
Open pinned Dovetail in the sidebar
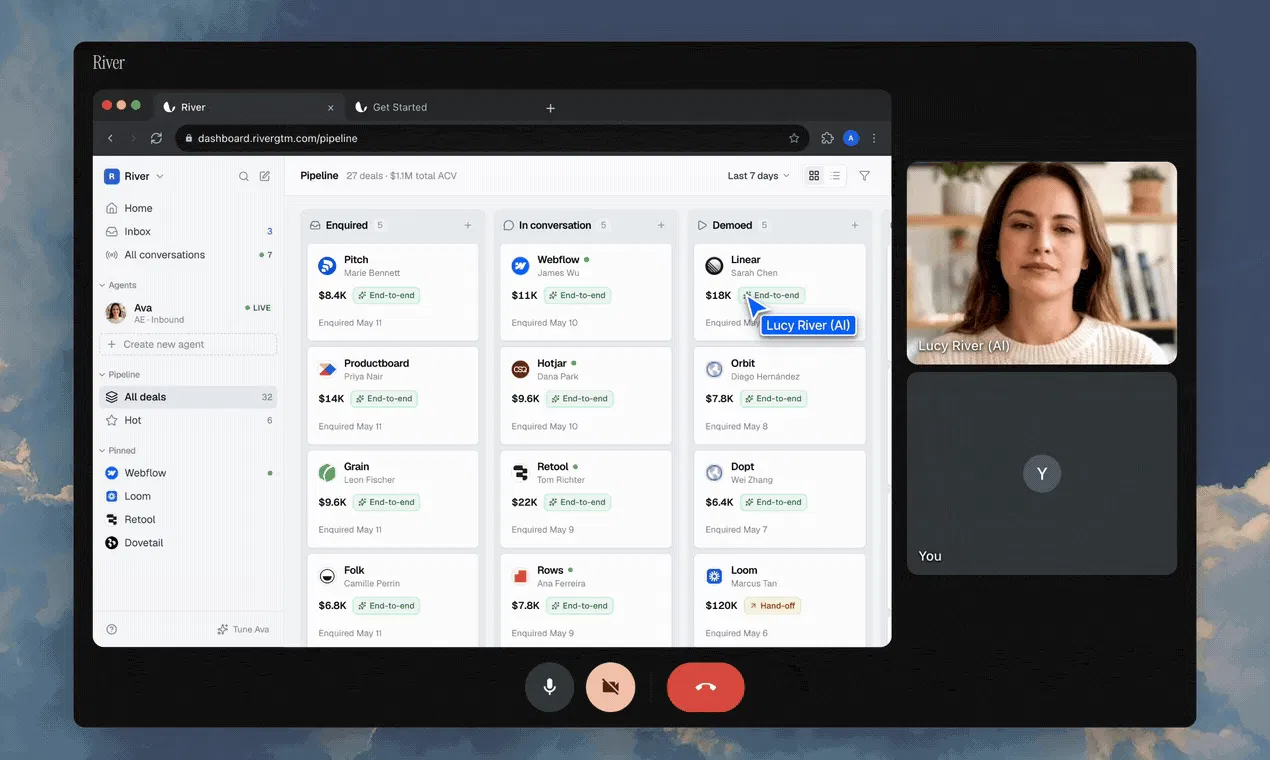(188, 543)
